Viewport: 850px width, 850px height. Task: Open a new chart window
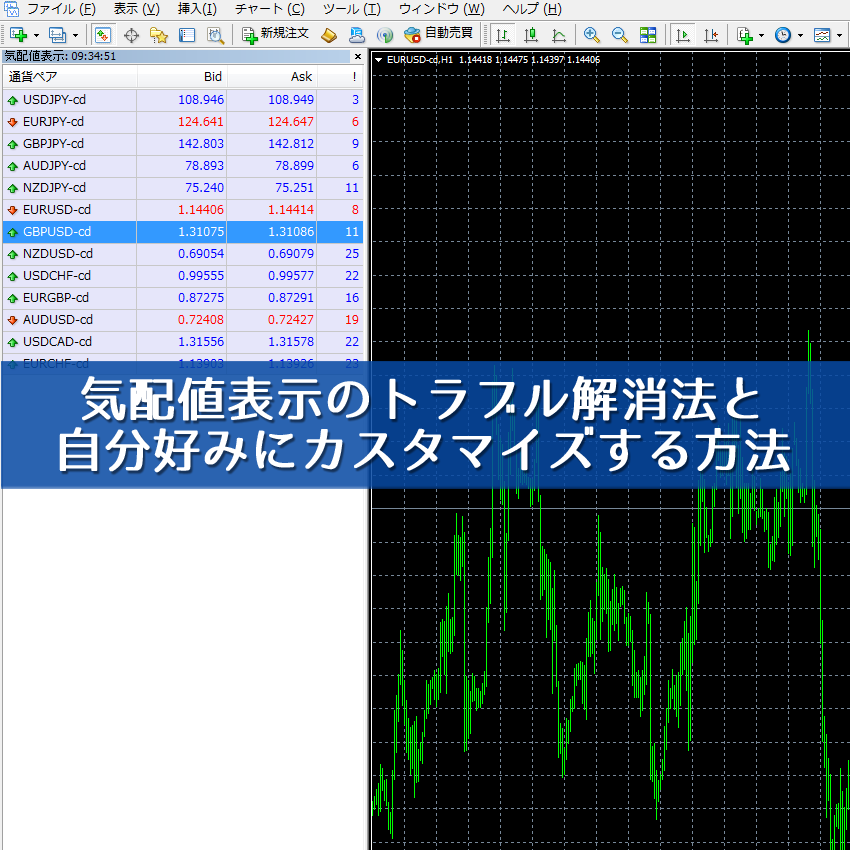click(18, 34)
